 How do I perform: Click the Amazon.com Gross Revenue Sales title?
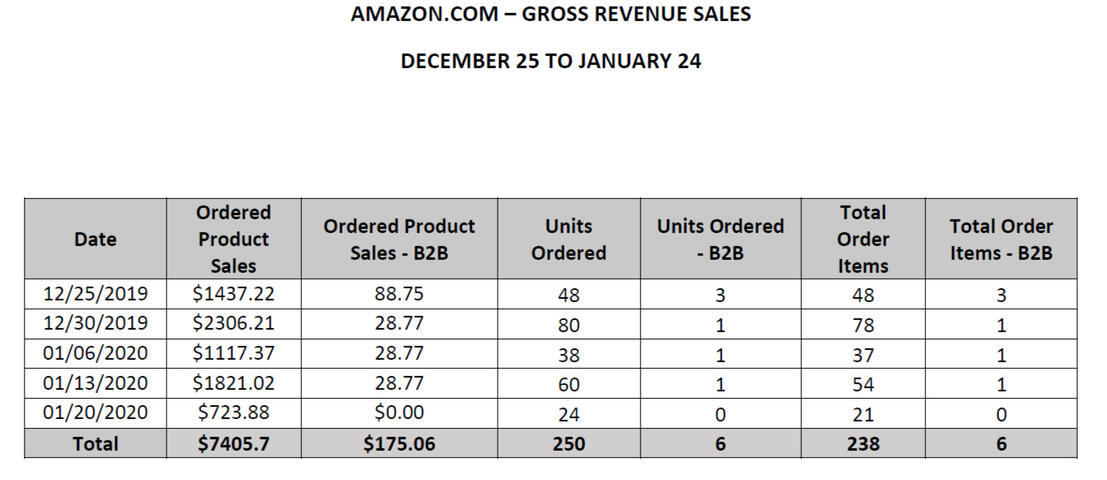[x=551, y=15]
